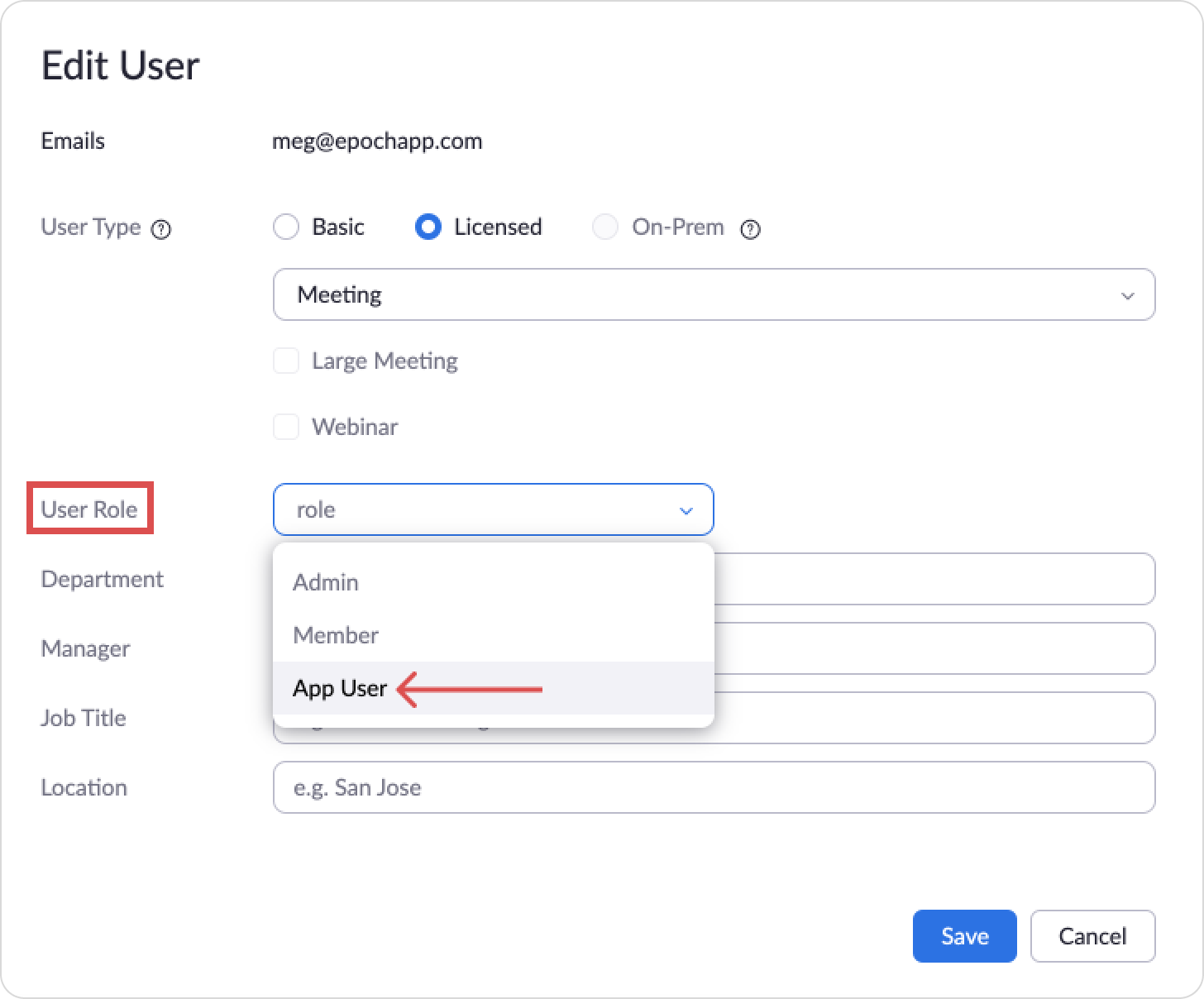Click the chevron on the role dropdown
1204x999 pixels.
point(686,510)
